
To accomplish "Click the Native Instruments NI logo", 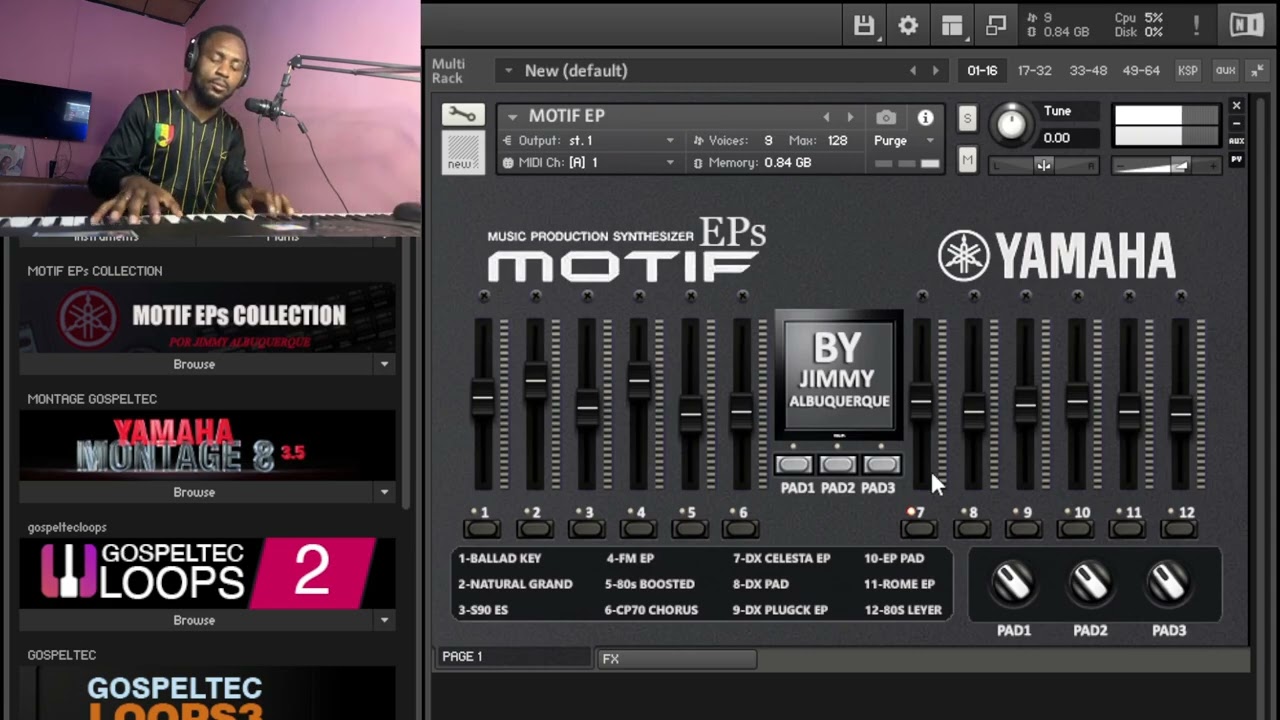I will click(x=1246, y=25).
